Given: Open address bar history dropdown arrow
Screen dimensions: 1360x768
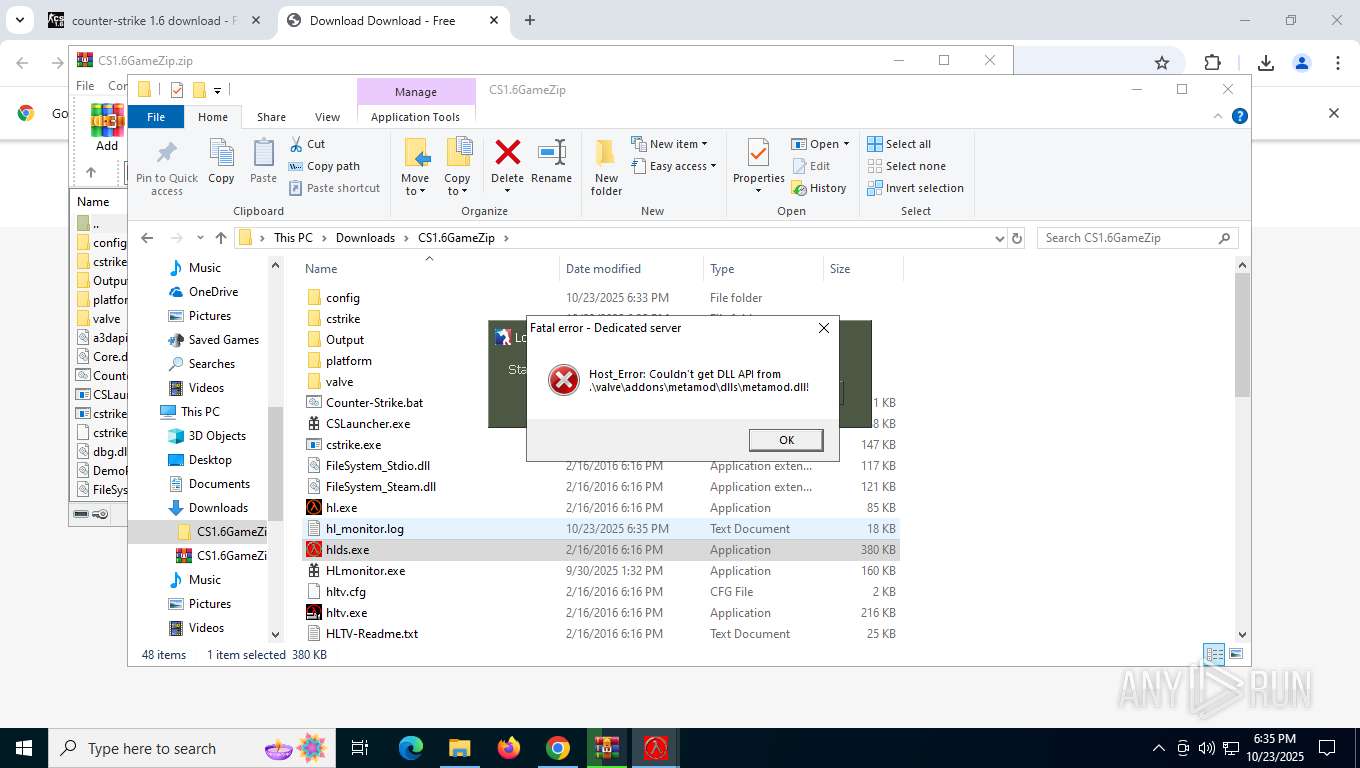Looking at the screenshot, I should coord(999,238).
